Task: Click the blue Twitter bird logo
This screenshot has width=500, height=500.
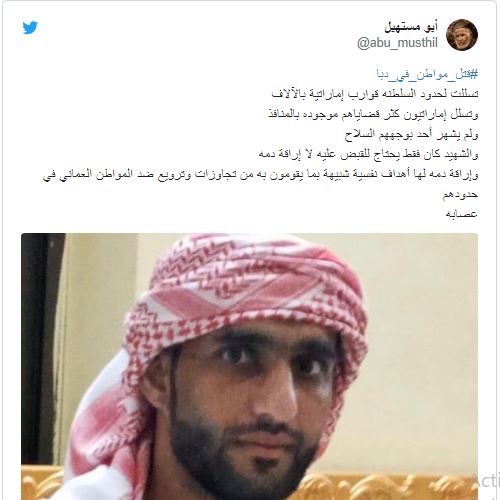Action: click(x=30, y=27)
